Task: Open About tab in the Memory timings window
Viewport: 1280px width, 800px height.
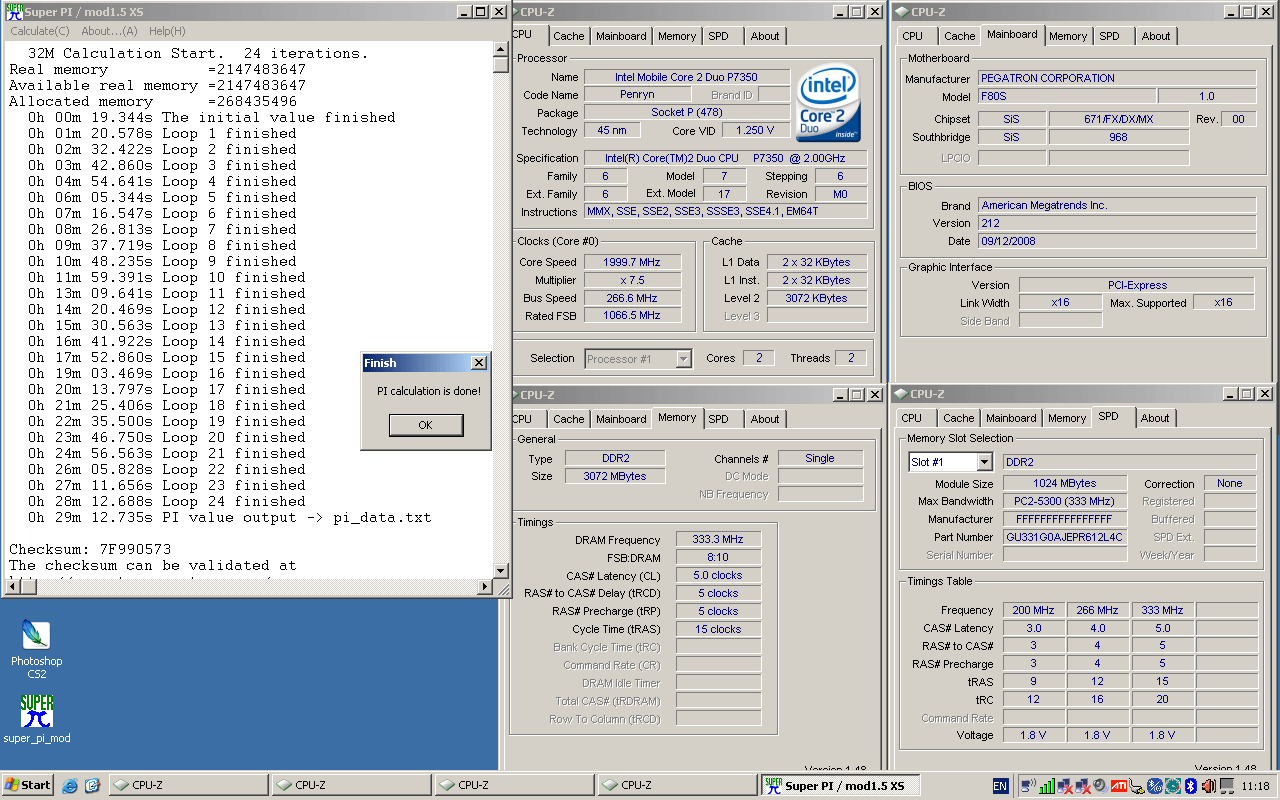Action: (x=765, y=419)
